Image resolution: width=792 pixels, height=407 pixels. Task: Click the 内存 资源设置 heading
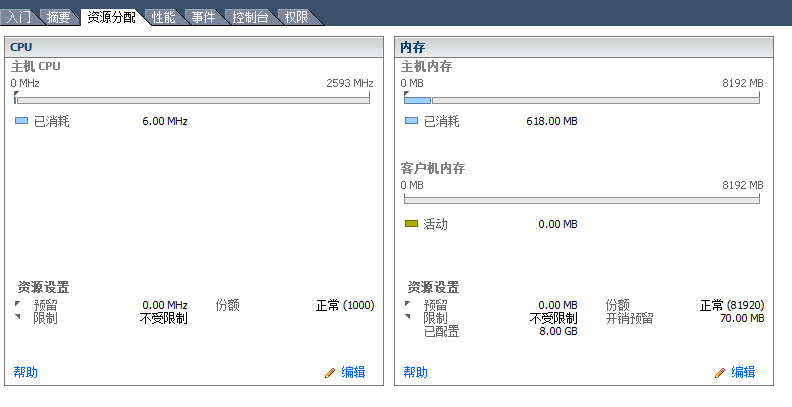433,288
